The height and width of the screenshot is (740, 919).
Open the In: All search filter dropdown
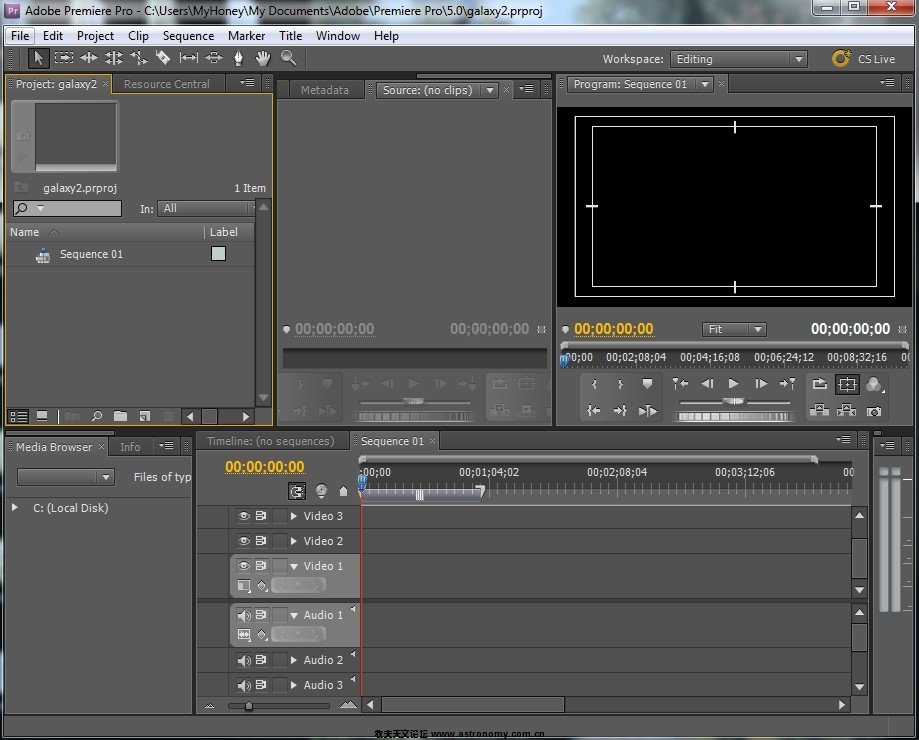[x=206, y=209]
